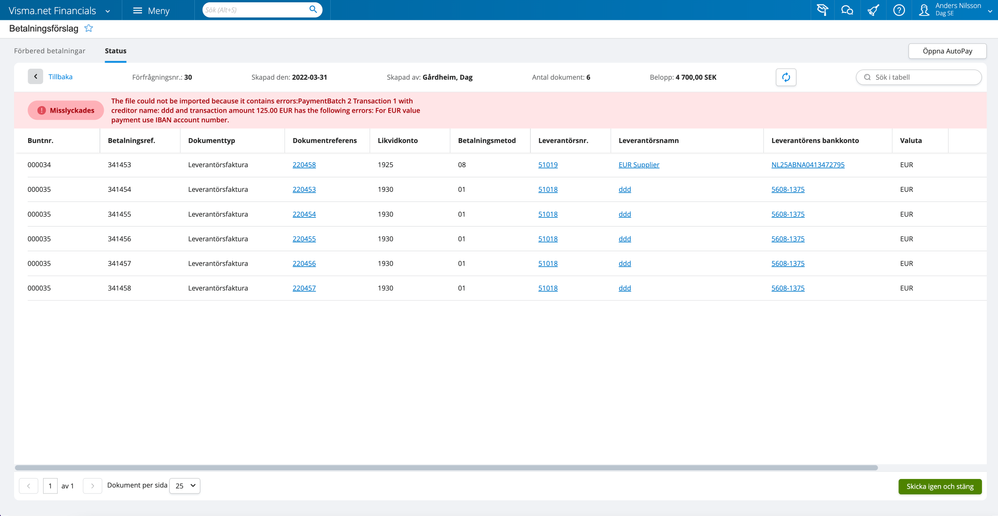
Task: Click the user profile avatar icon
Action: 925,10
